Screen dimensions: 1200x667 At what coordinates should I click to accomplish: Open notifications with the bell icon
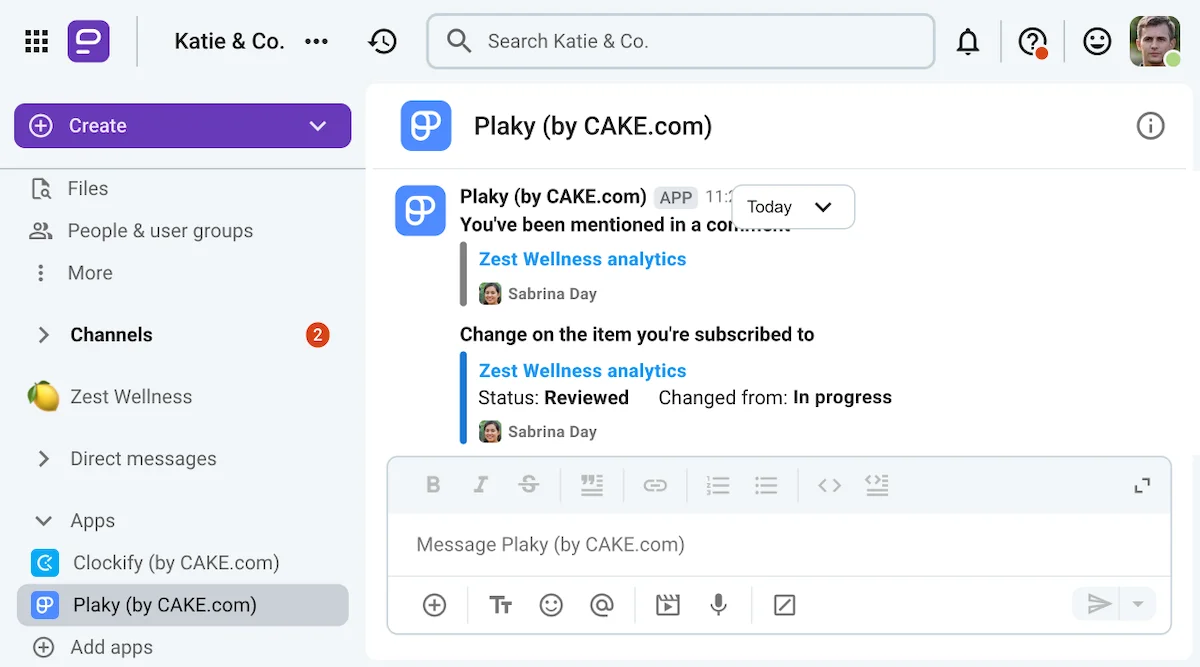pos(968,41)
